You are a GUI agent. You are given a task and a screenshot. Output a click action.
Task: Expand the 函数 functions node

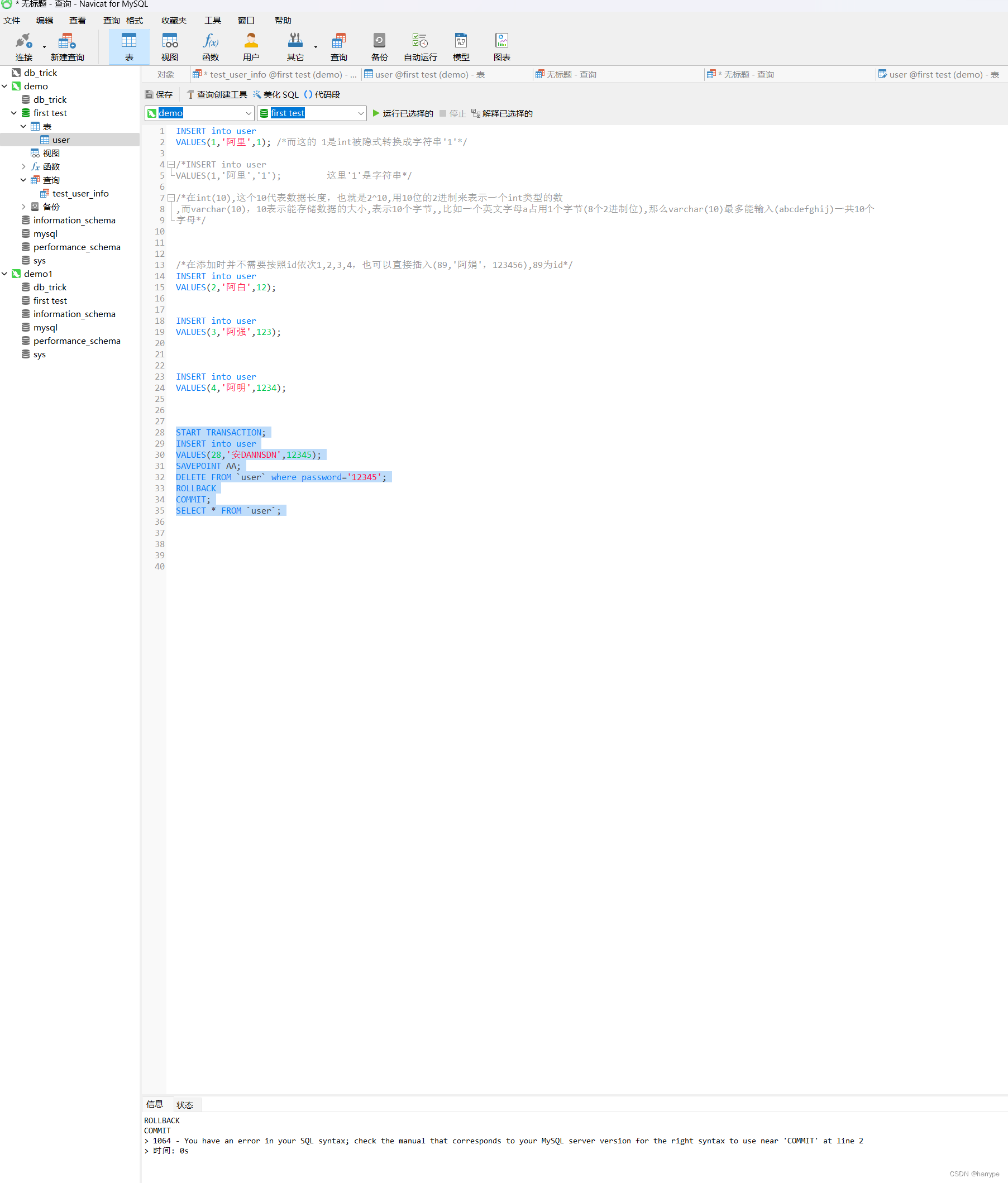(23, 167)
